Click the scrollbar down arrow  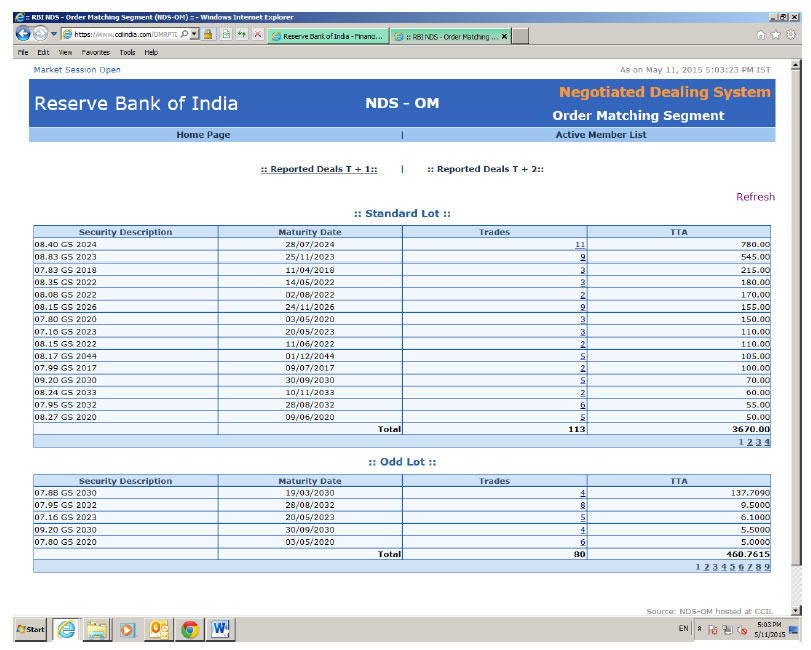(796, 610)
